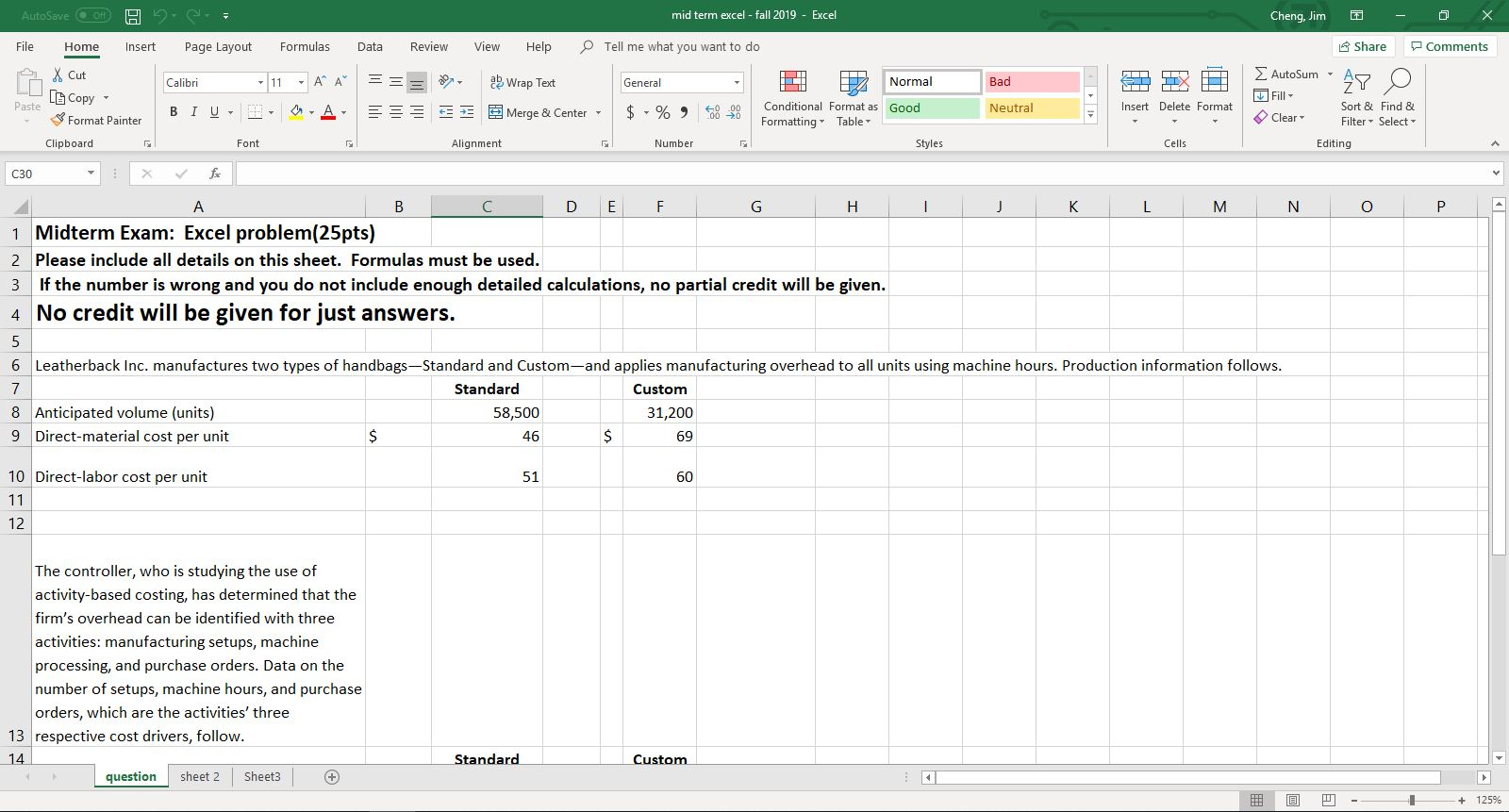
Task: Toggle Bold formatting
Action: [x=174, y=112]
